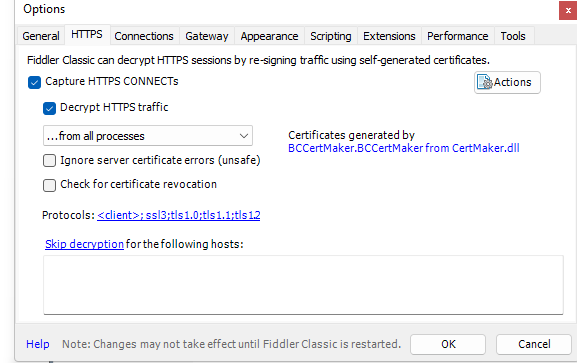Uncheck Capture HTTPS CONNECTs
The image size is (577, 363).
34,82
